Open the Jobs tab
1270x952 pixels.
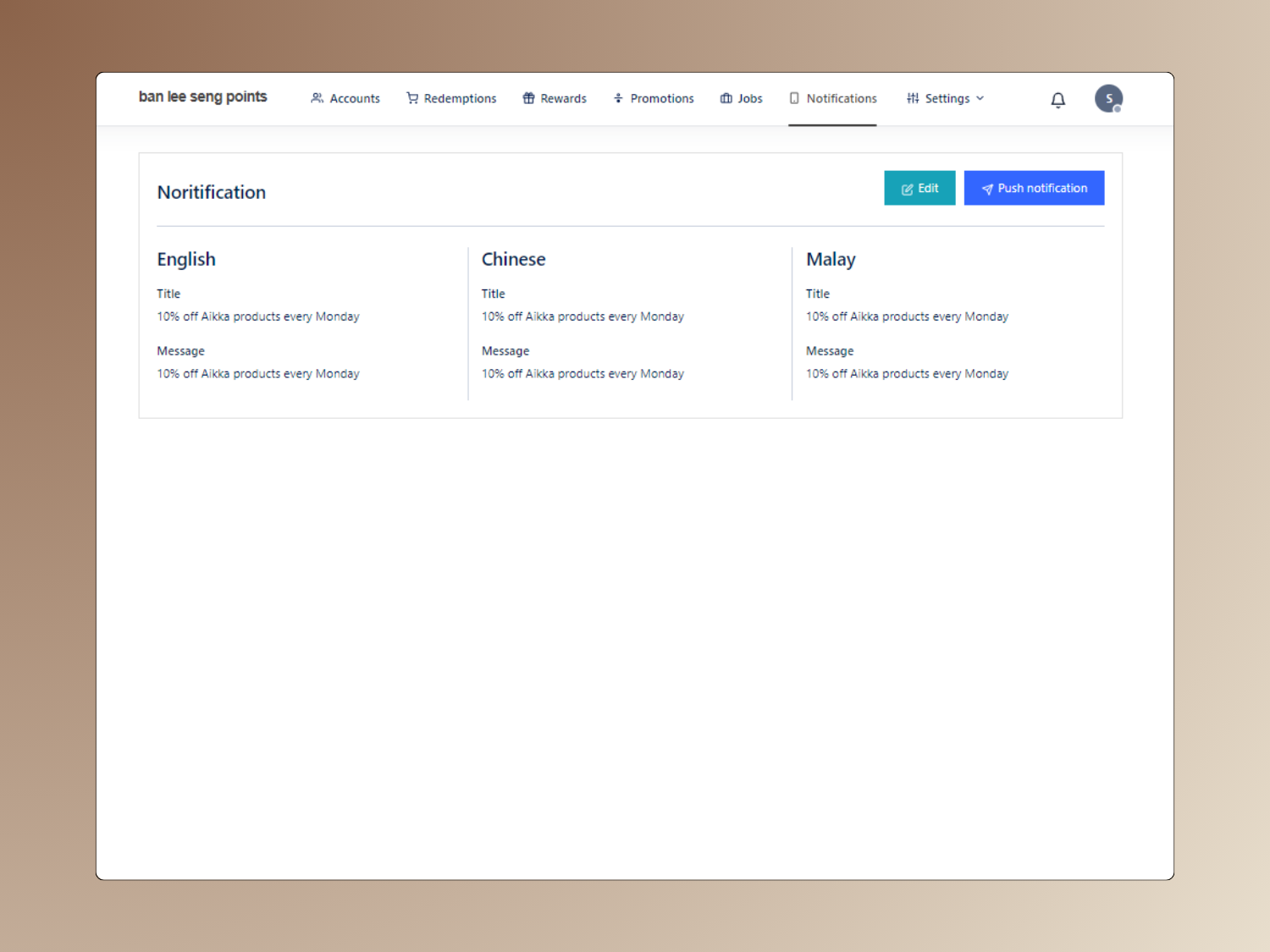tap(749, 98)
